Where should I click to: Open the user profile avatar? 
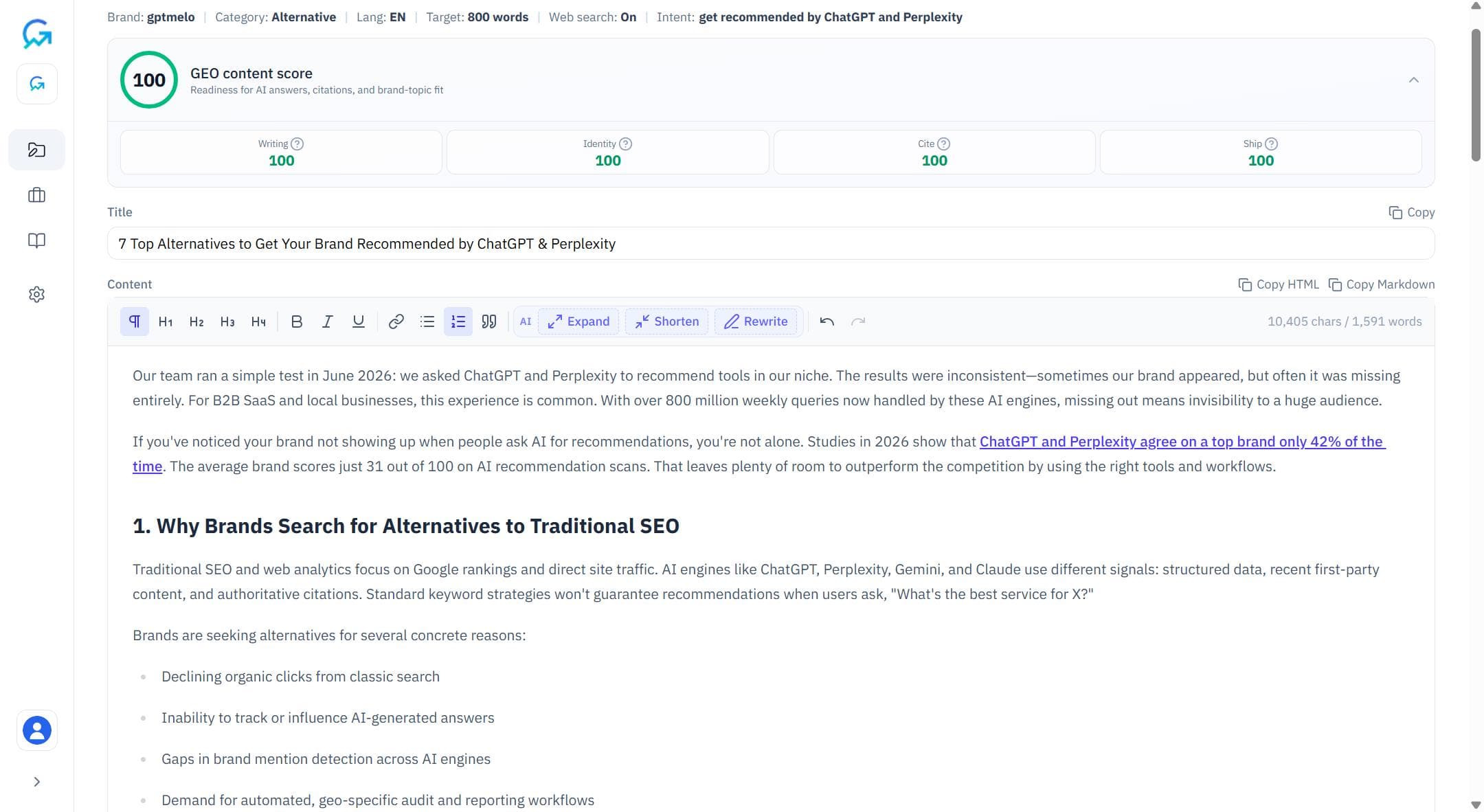(37, 730)
